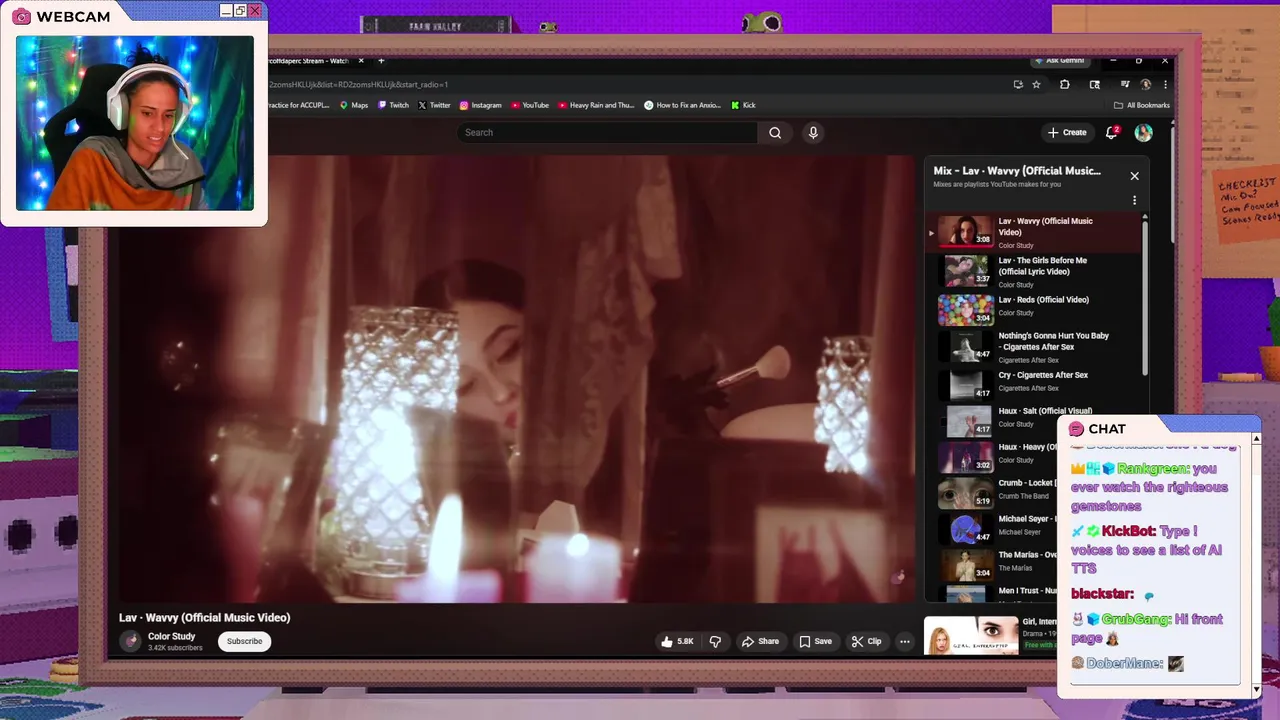Open the Instagram bookmark
1280x720 pixels.
480,105
